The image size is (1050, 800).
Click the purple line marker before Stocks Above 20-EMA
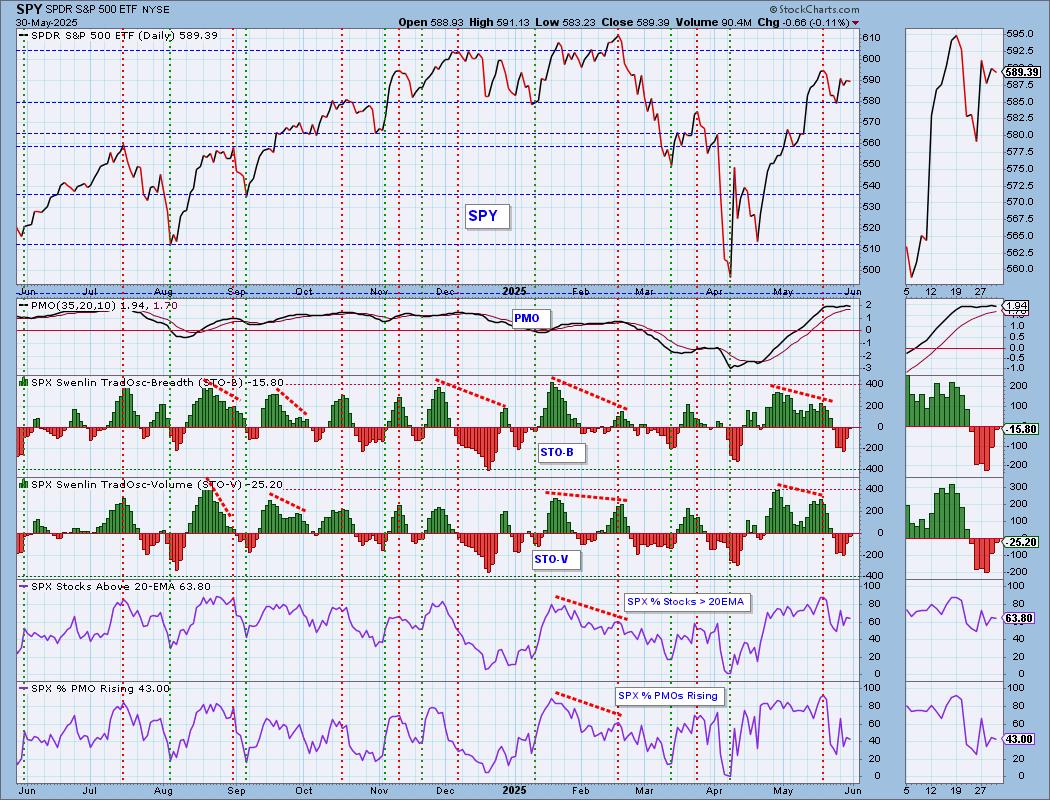(23, 586)
